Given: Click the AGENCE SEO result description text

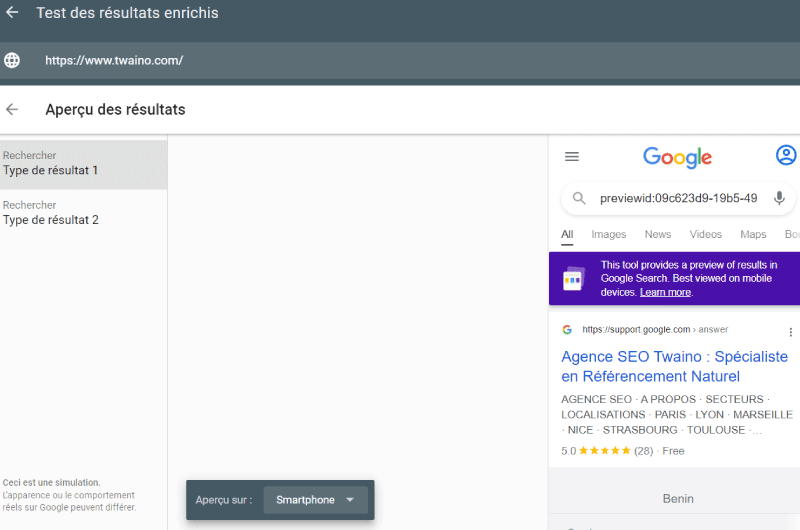Looking at the screenshot, I should [677, 415].
